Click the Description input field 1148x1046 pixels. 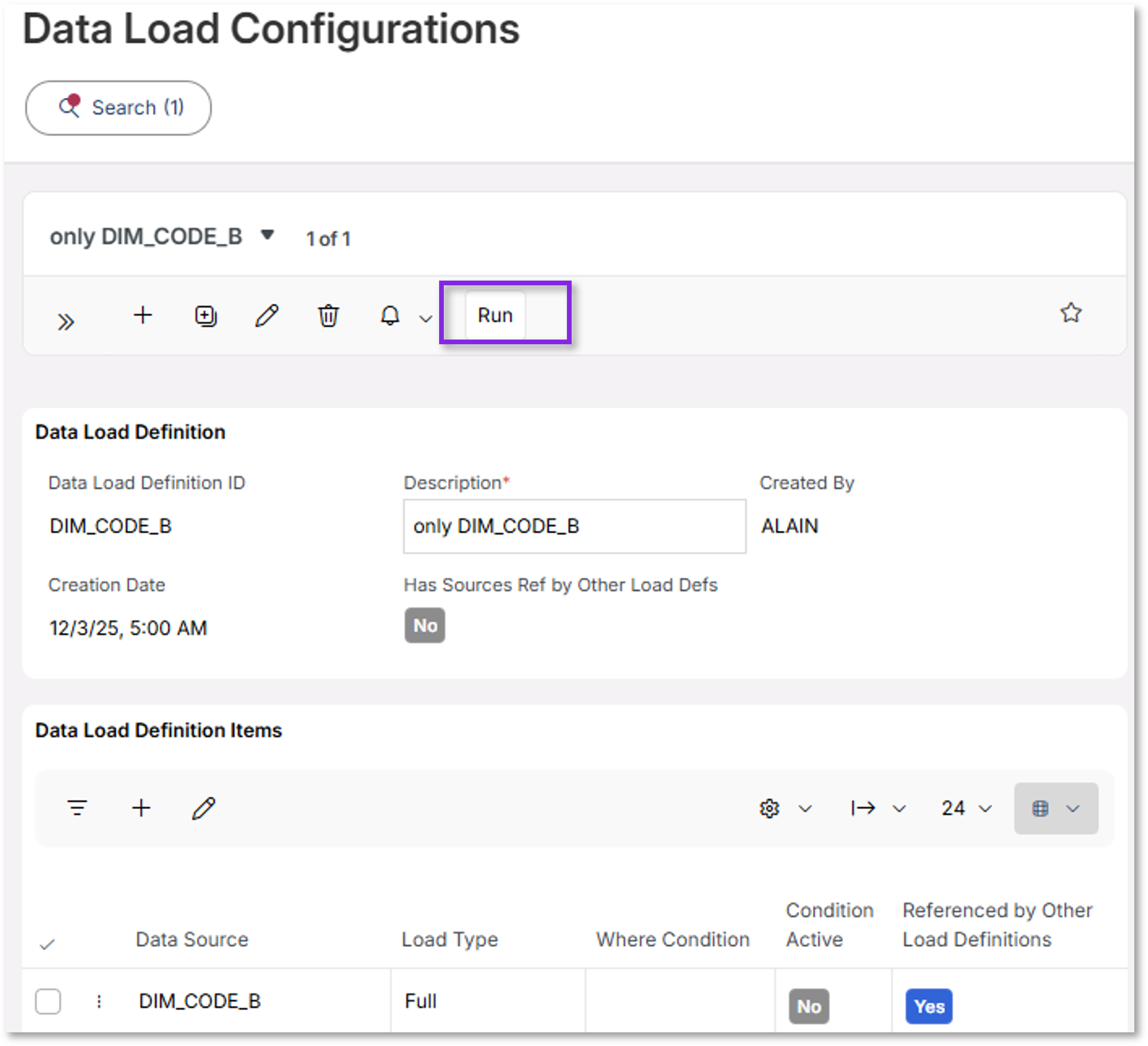pos(574,526)
